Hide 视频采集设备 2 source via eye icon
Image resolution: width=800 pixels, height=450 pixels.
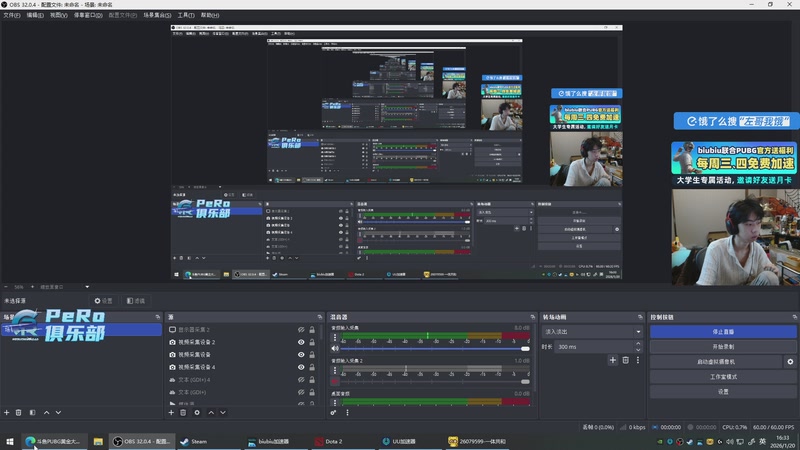pos(301,342)
